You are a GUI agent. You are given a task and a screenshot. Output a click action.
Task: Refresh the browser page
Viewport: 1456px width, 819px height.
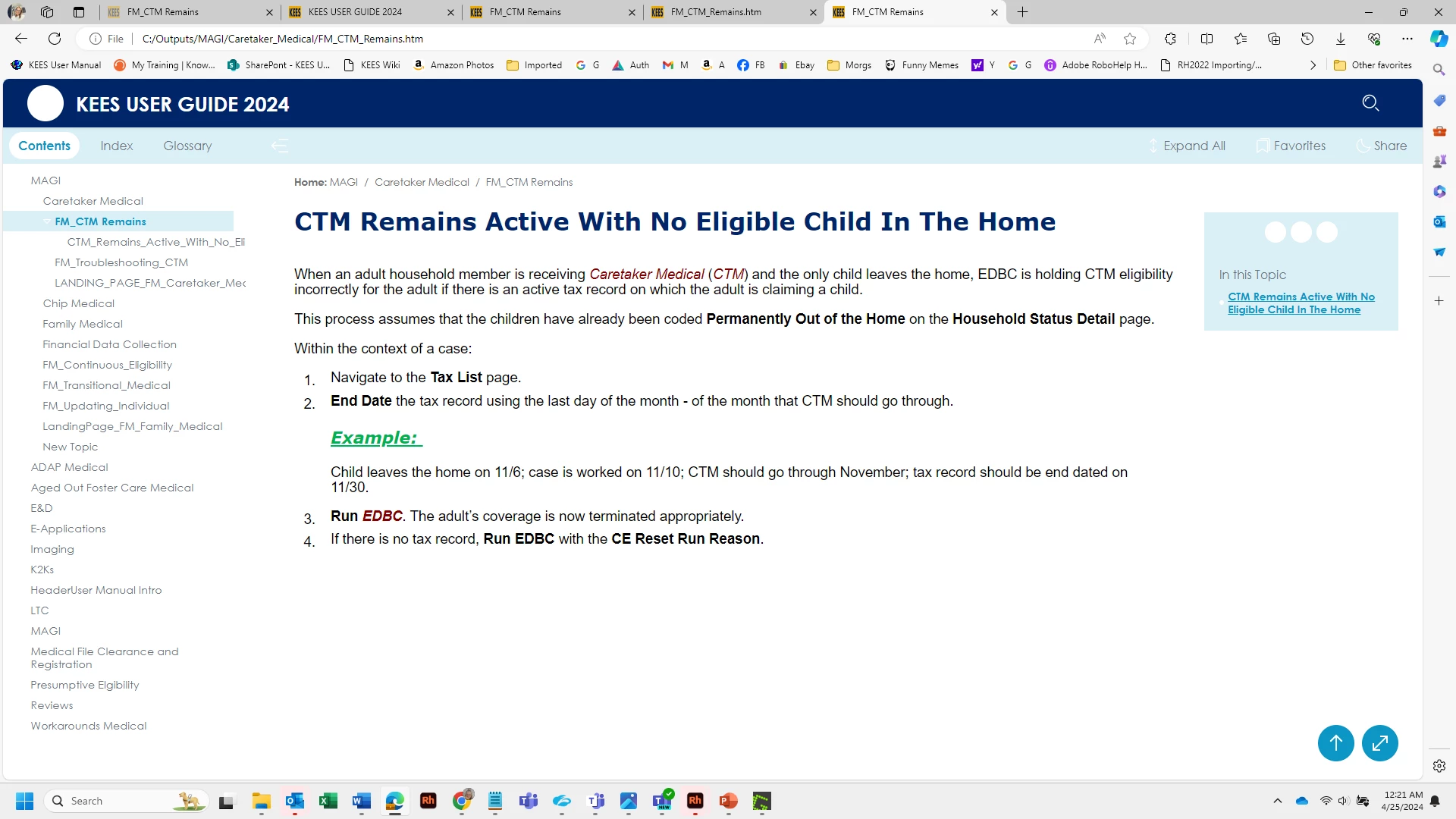pyautogui.click(x=55, y=39)
